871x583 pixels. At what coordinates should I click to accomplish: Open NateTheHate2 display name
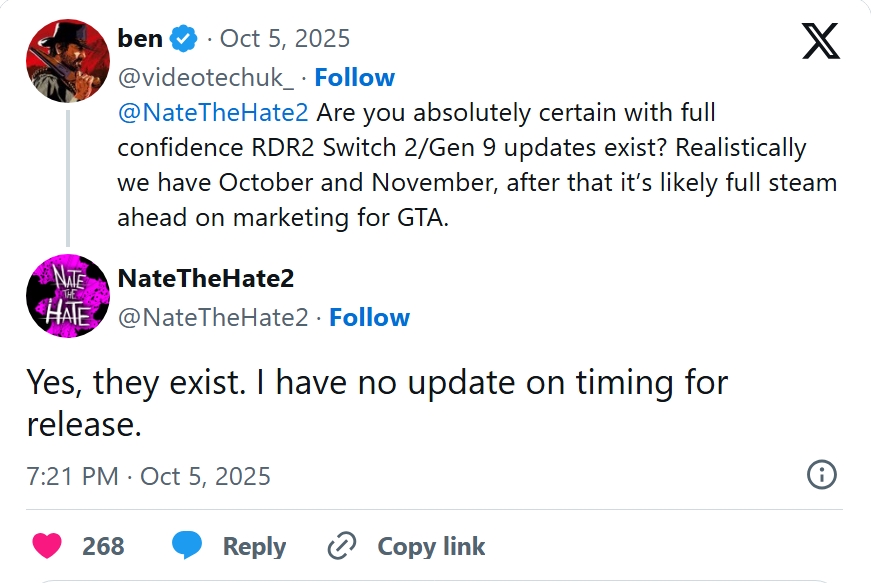(x=206, y=278)
